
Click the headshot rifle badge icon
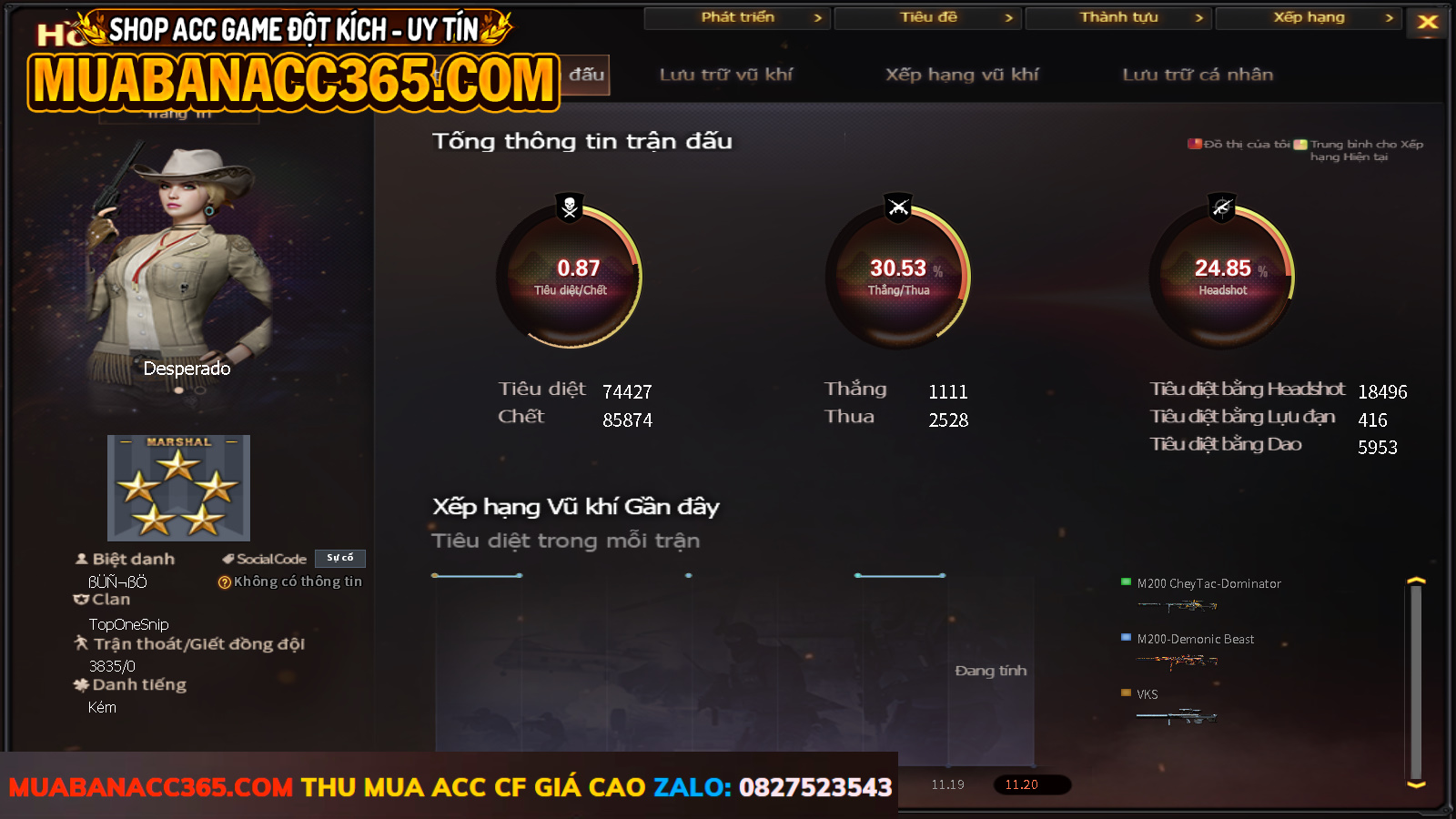pos(1222,207)
